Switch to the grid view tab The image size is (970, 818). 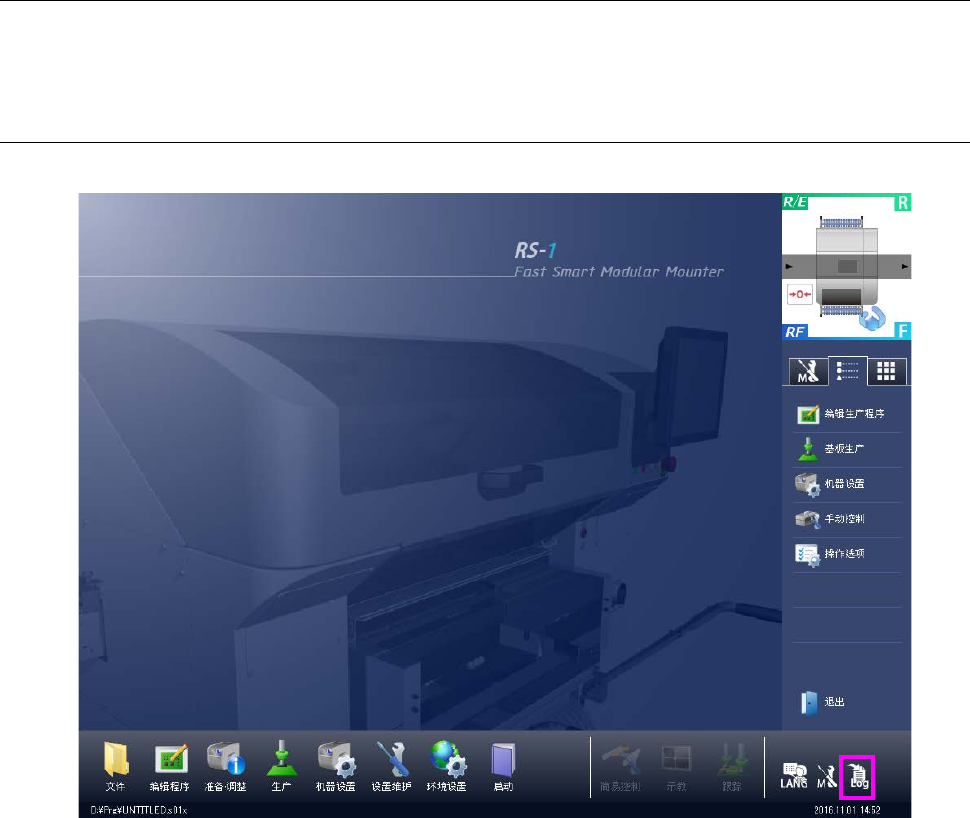coord(886,371)
